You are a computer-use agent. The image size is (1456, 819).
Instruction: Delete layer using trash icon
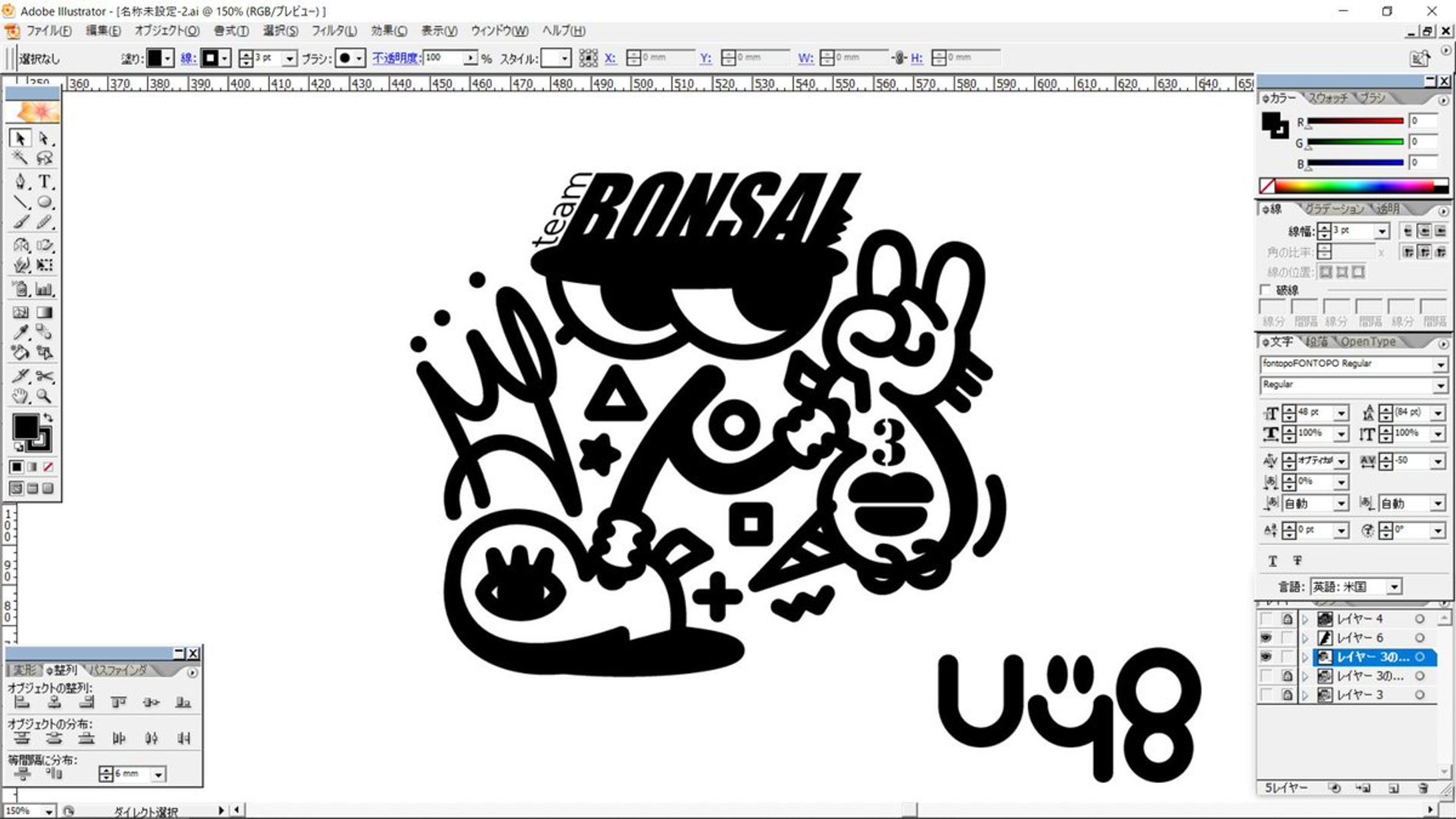click(1422, 788)
